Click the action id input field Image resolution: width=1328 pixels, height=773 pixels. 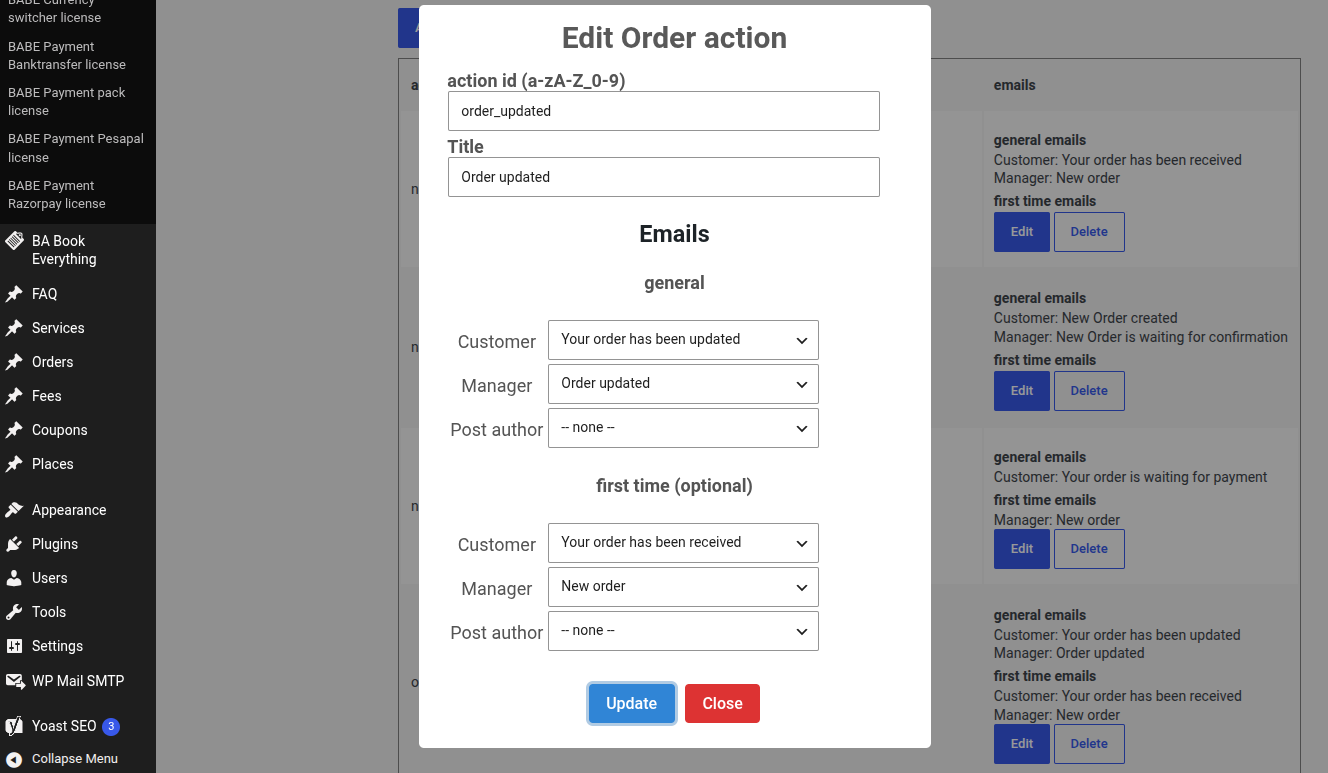pos(664,111)
